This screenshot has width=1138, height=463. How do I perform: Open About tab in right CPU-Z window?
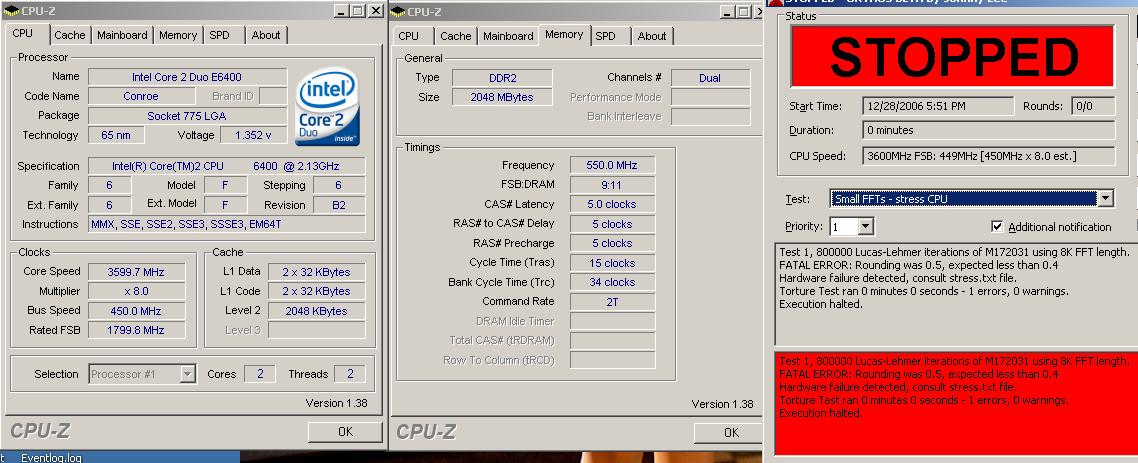[652, 36]
